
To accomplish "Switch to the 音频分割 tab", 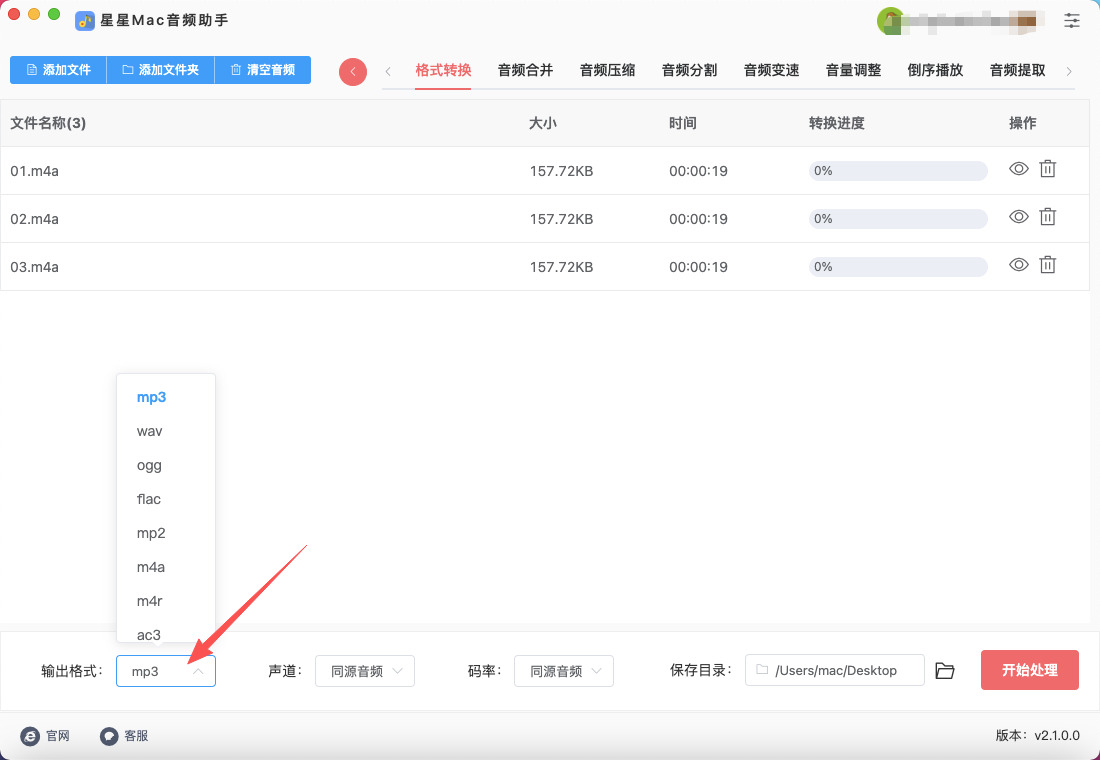I will [x=690, y=70].
